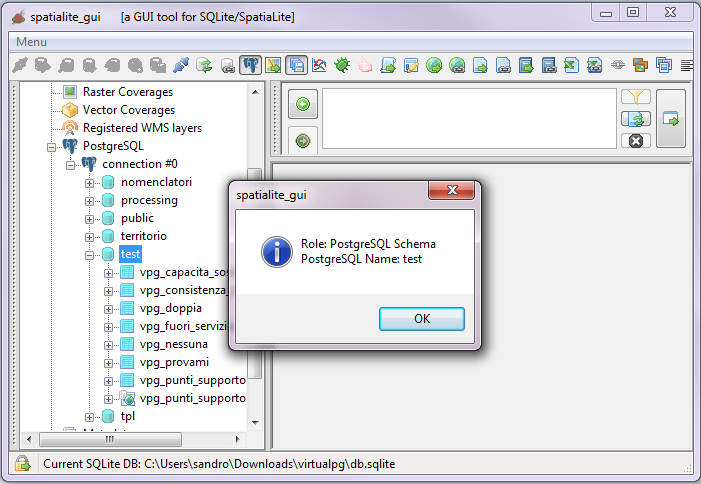The height and width of the screenshot is (484, 701).
Task: Click the first grayed-out connect toolbar icon
Action: [20, 65]
